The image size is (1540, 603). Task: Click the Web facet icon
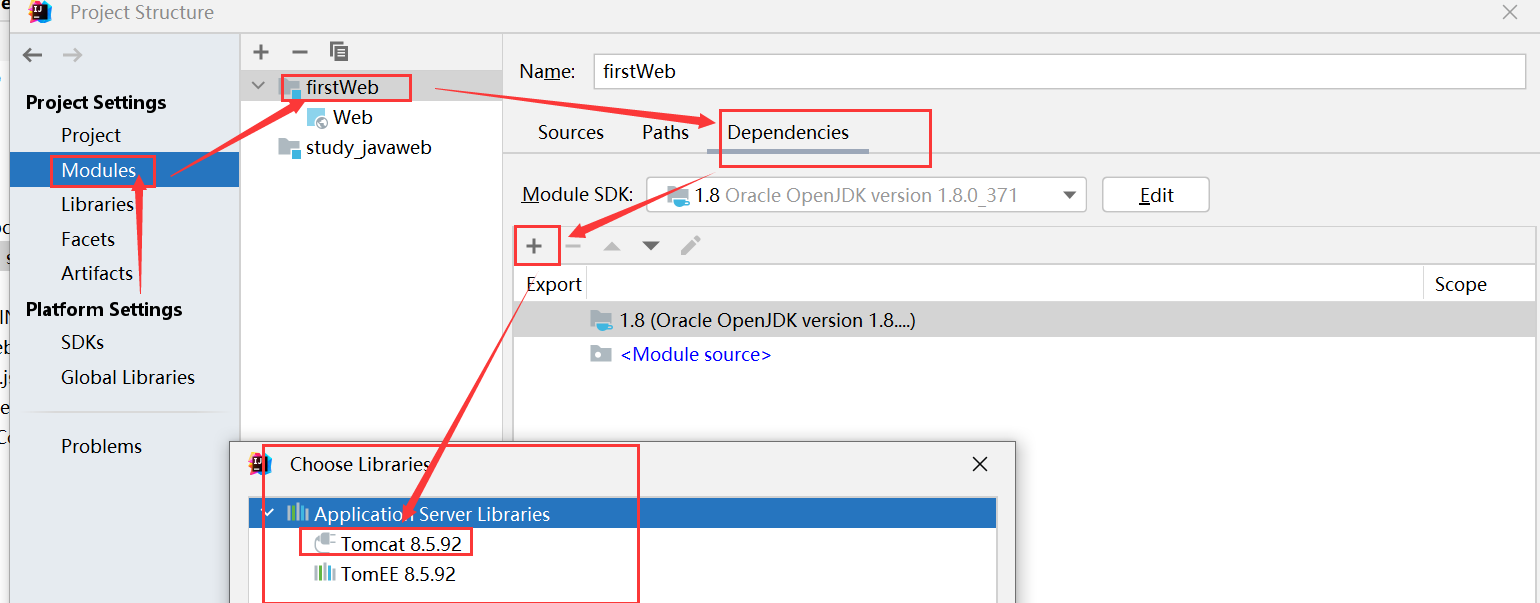[317, 118]
